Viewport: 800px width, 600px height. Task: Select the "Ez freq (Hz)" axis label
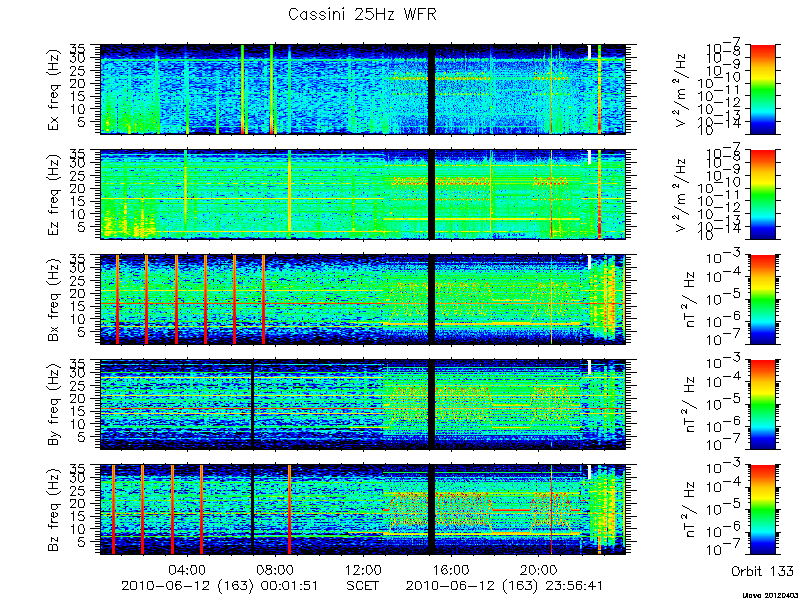[x=54, y=195]
